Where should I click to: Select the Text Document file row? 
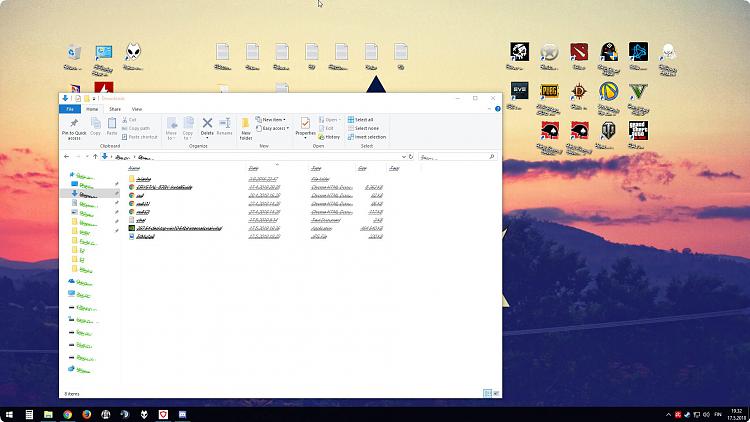click(255, 220)
